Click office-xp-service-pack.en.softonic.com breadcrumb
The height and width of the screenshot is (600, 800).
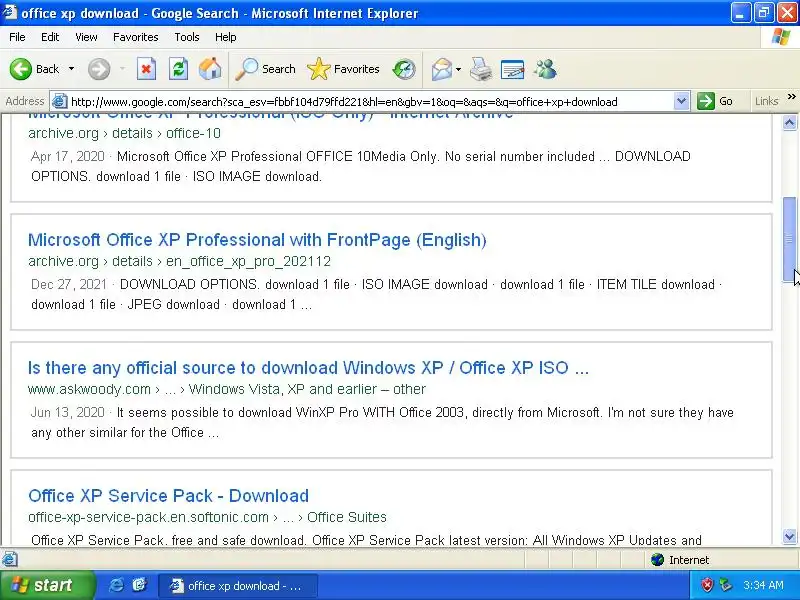[x=148, y=517]
